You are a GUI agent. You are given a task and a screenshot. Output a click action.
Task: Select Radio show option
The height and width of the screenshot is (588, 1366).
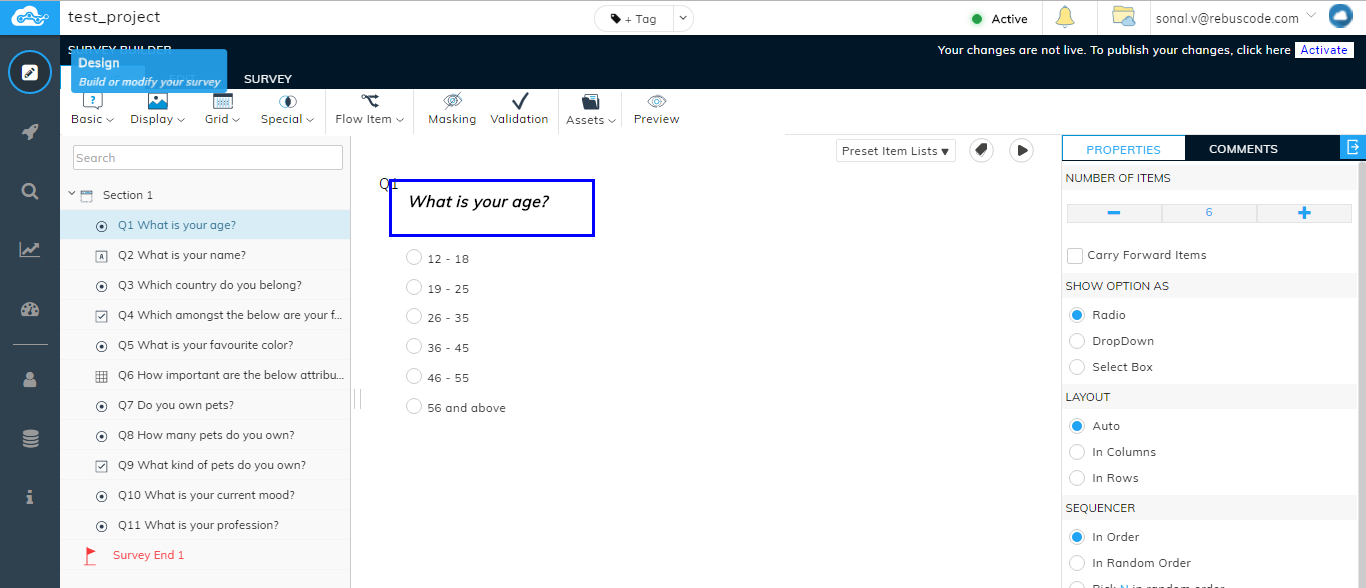click(1077, 315)
